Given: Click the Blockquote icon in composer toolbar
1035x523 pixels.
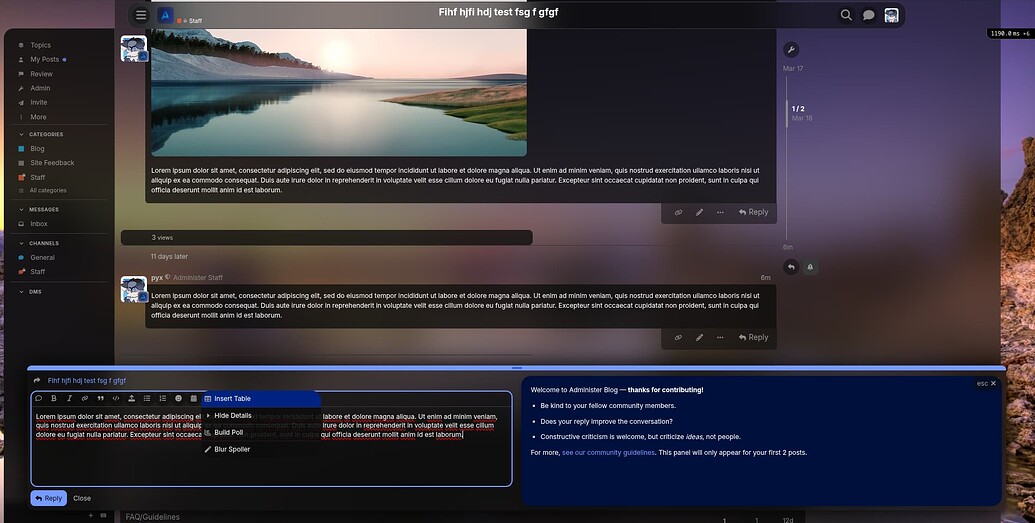Looking at the screenshot, I should click(100, 398).
